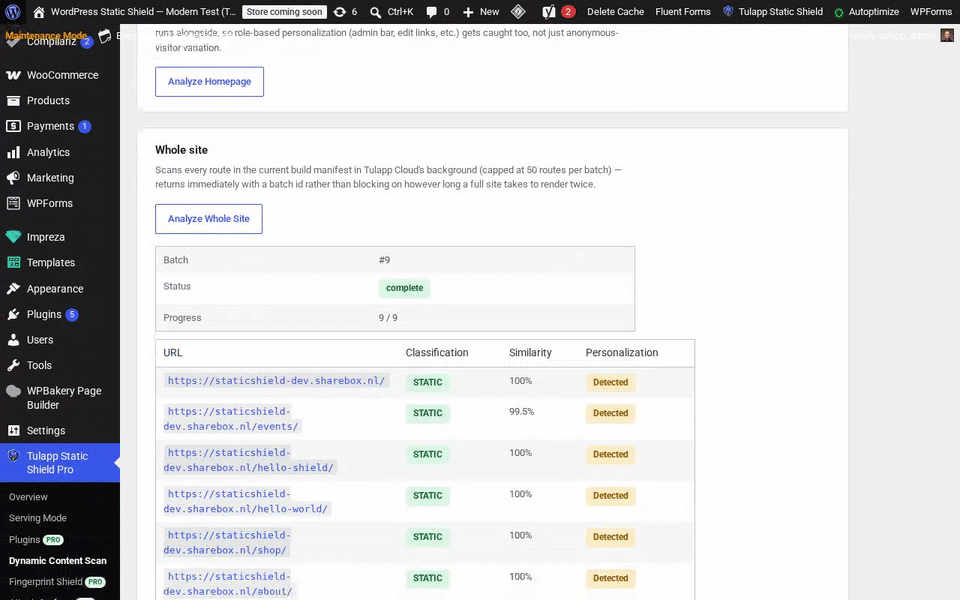This screenshot has width=960, height=600.
Task: Click the batch number #9
Action: pos(384,260)
